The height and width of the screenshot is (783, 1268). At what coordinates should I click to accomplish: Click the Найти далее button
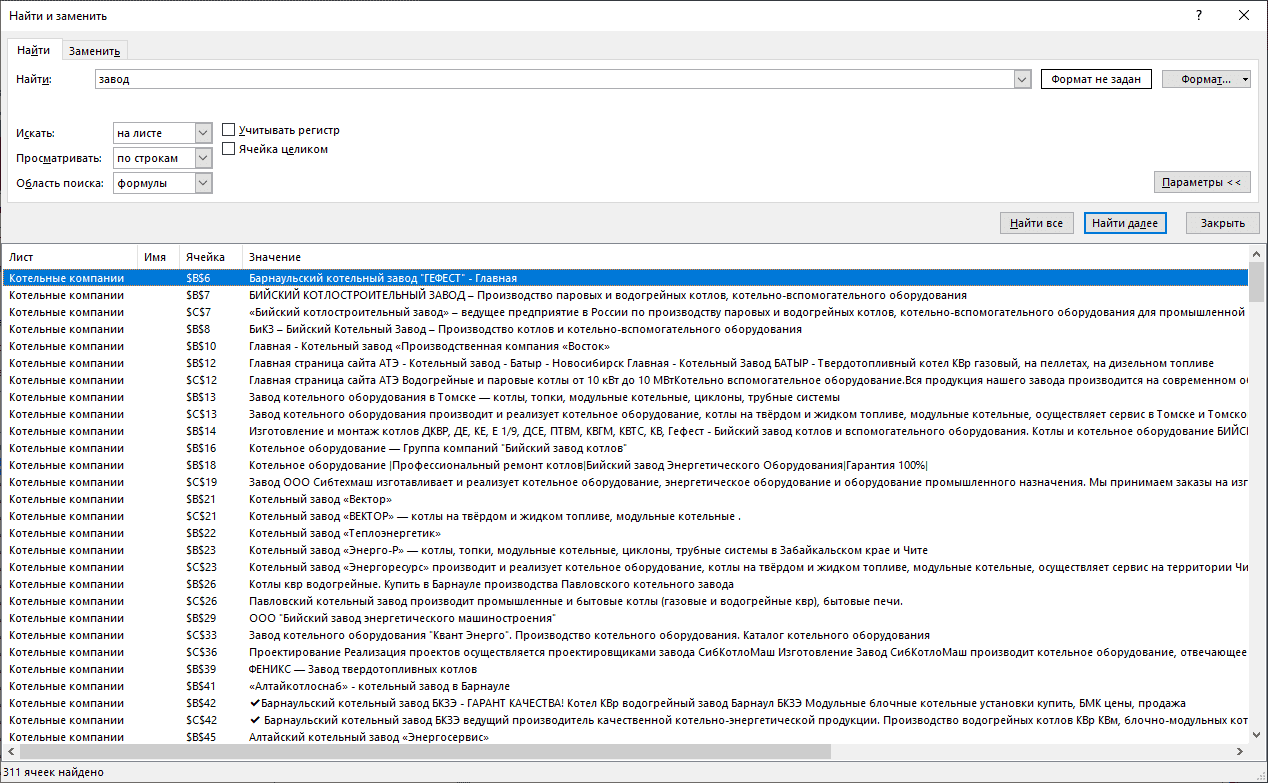click(x=1125, y=223)
